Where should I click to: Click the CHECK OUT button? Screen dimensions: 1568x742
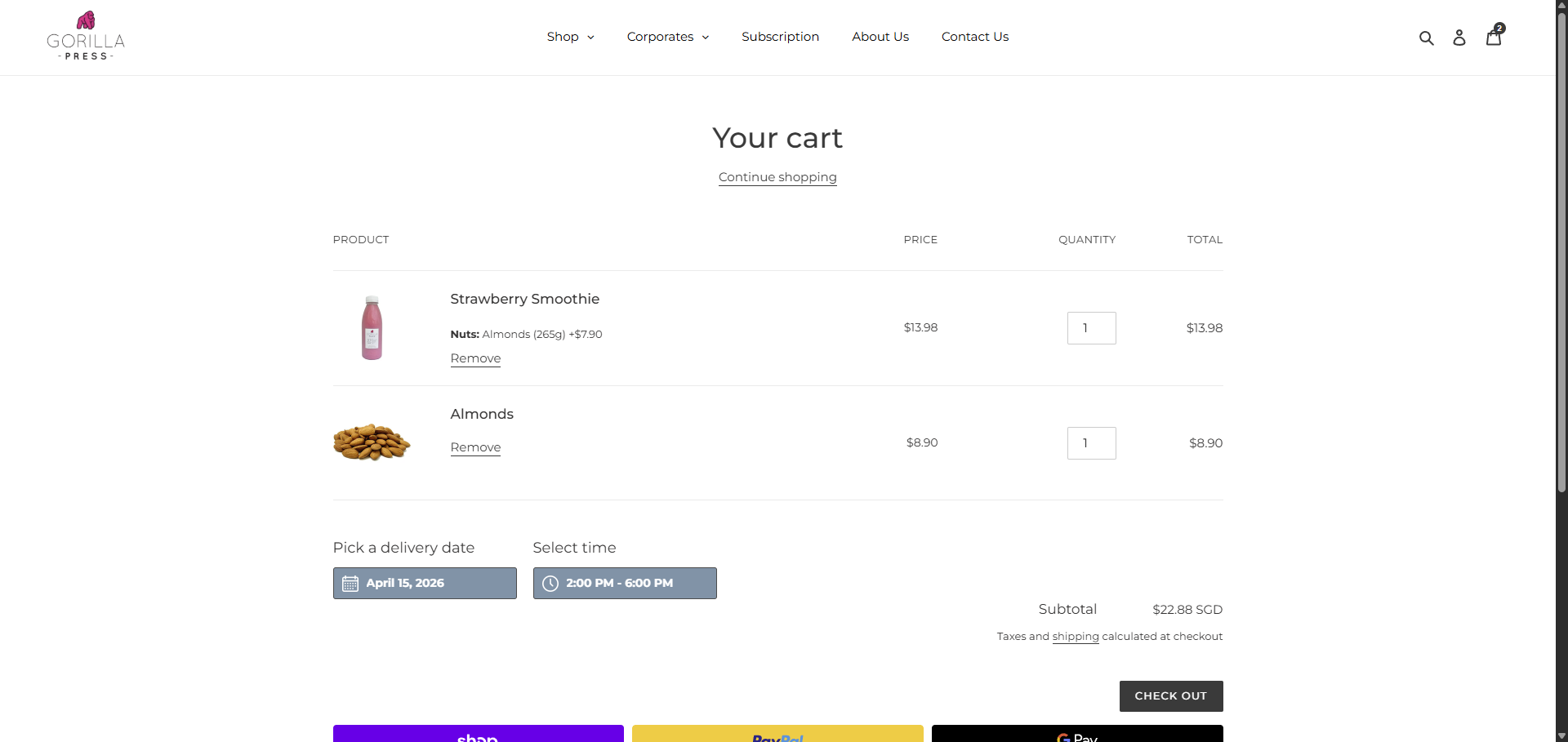[1171, 696]
